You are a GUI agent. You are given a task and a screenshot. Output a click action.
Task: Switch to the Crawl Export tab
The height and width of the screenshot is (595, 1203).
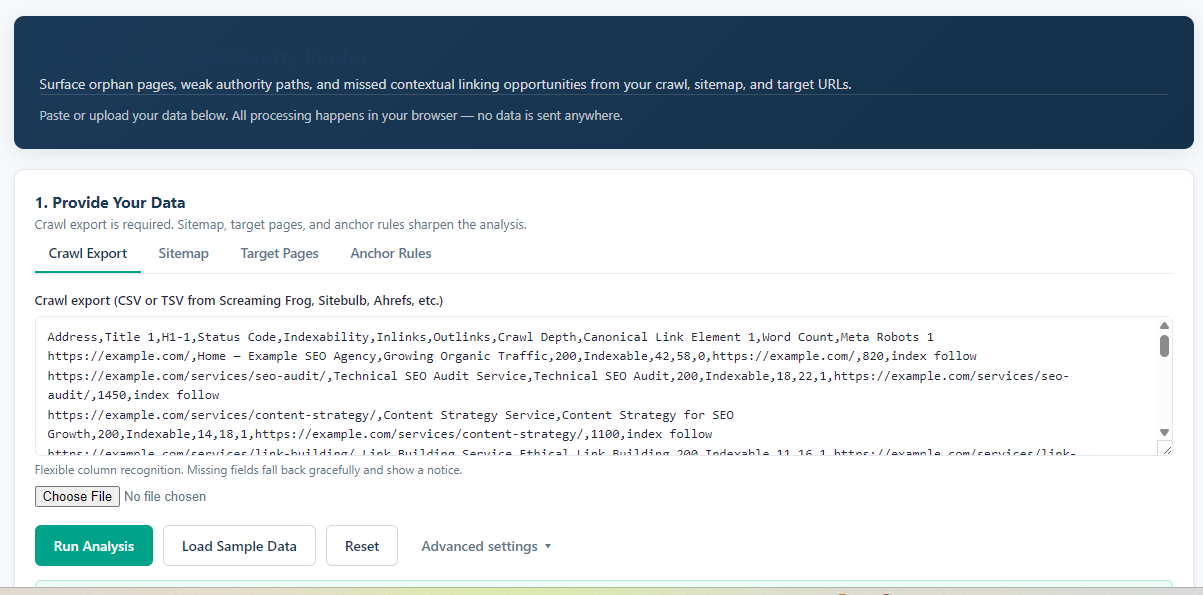(x=88, y=253)
